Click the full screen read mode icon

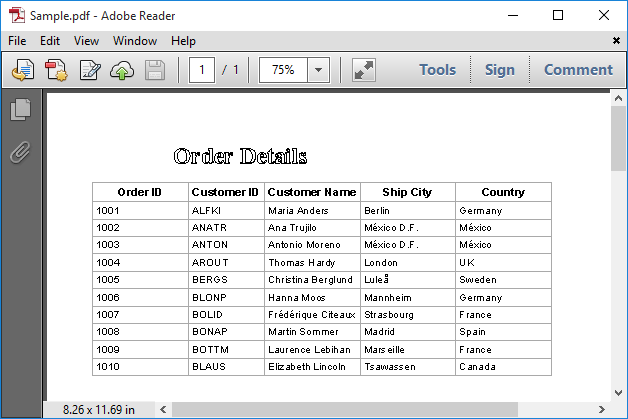[364, 70]
